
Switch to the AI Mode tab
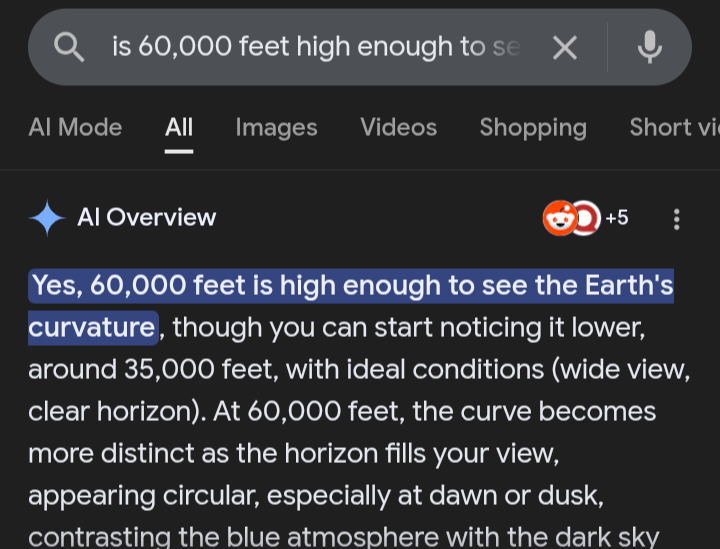(x=75, y=127)
